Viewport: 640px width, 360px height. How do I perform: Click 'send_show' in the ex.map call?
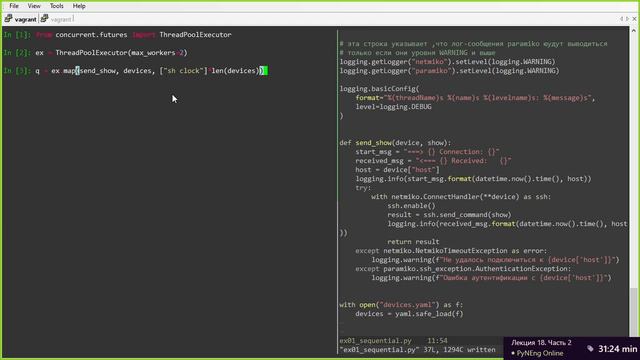(98, 71)
